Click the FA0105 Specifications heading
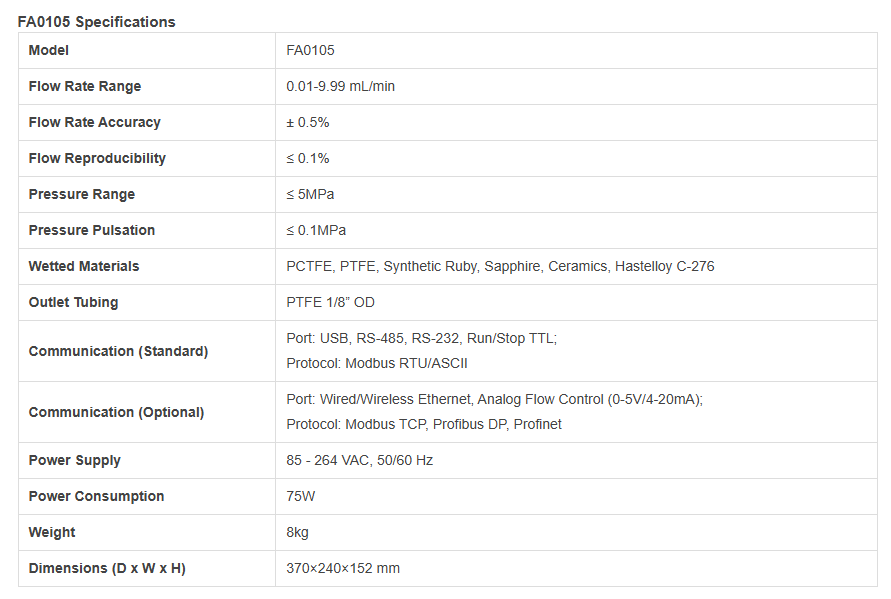Image resolution: width=891 pixels, height=599 pixels. [96, 22]
